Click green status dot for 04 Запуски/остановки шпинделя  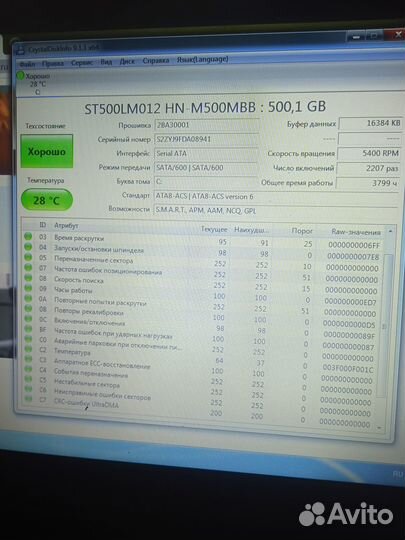point(28,247)
